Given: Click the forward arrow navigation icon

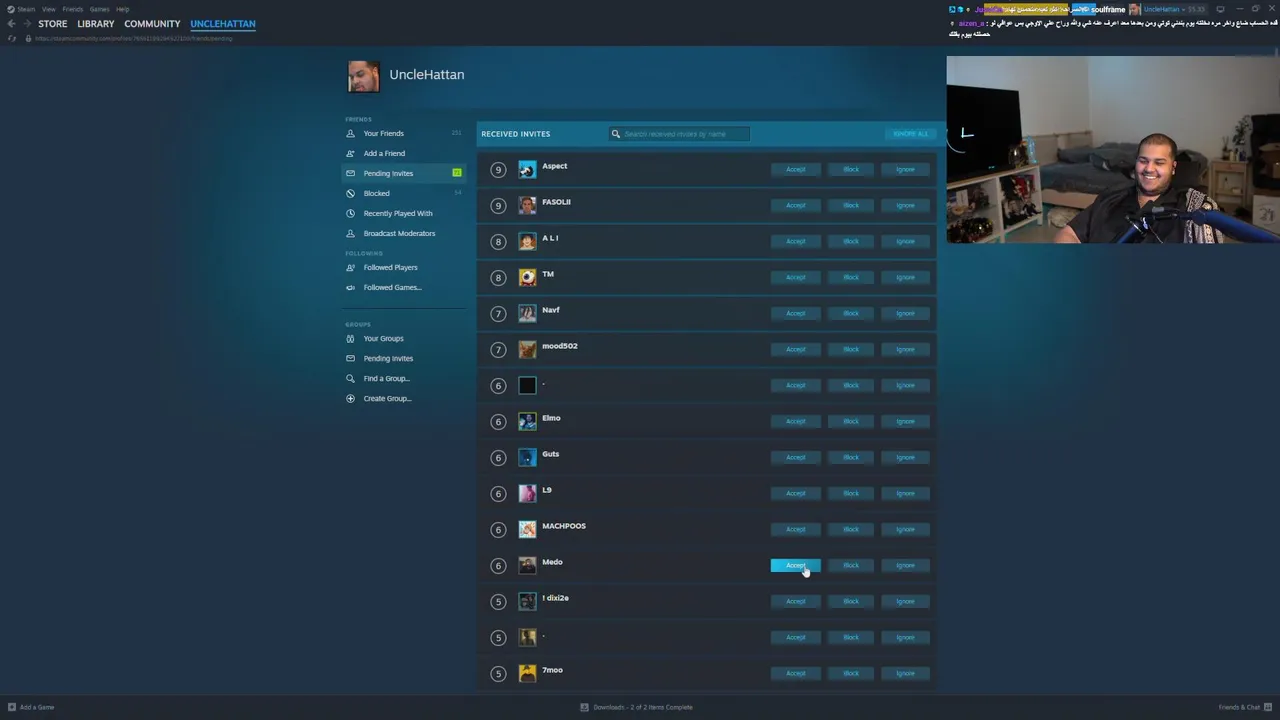Looking at the screenshot, I should coord(27,23).
